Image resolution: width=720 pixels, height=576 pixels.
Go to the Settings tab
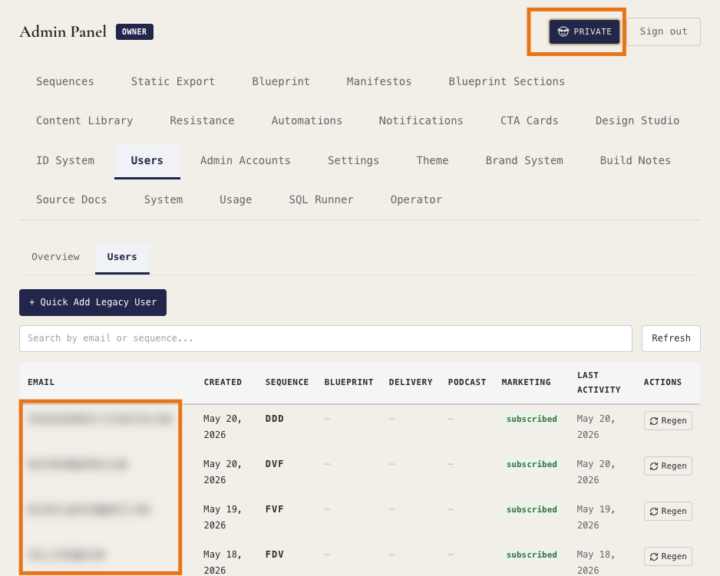353,160
